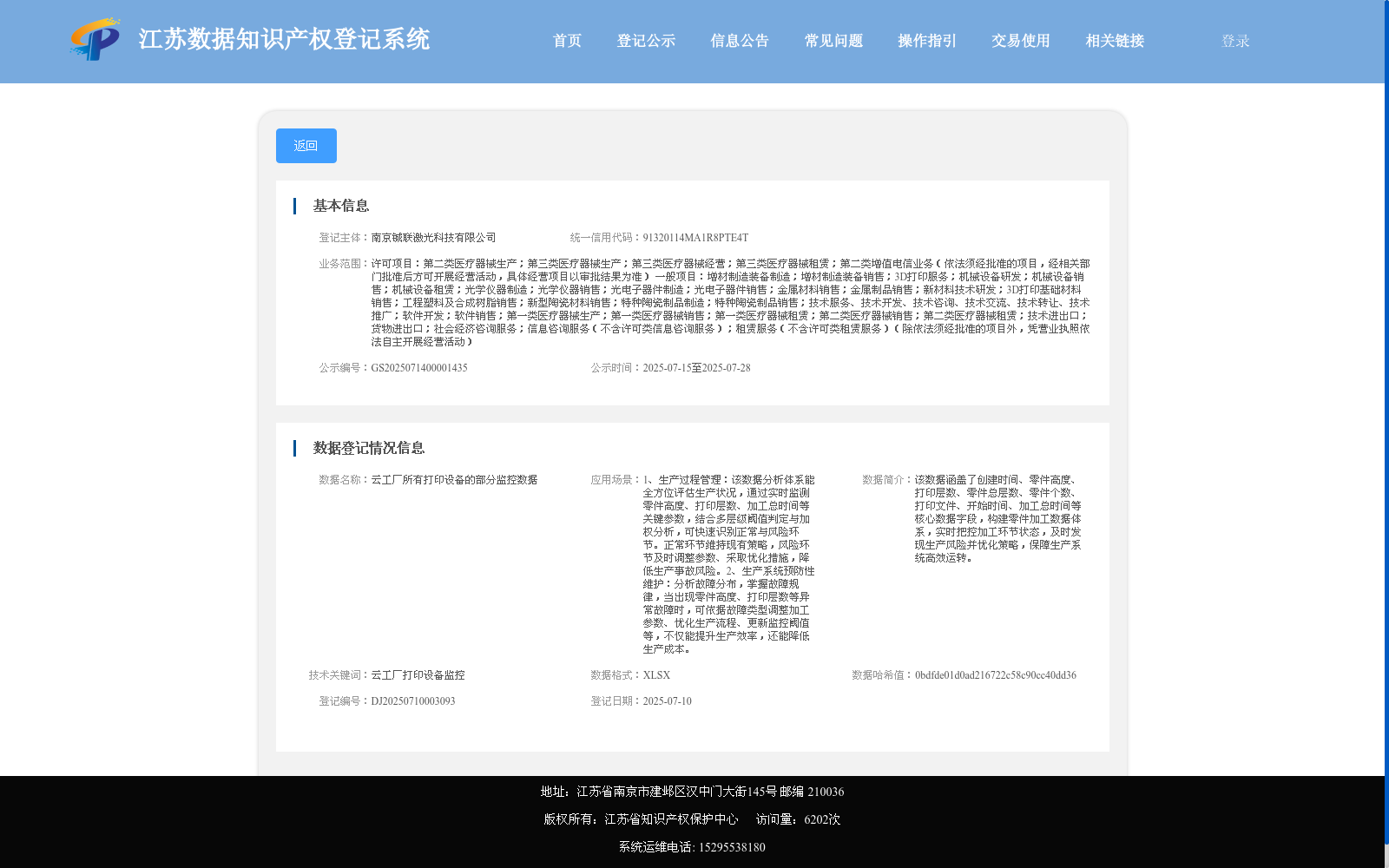Click the system logo icon in header
This screenshot has width=1389, height=868.
[x=95, y=39]
